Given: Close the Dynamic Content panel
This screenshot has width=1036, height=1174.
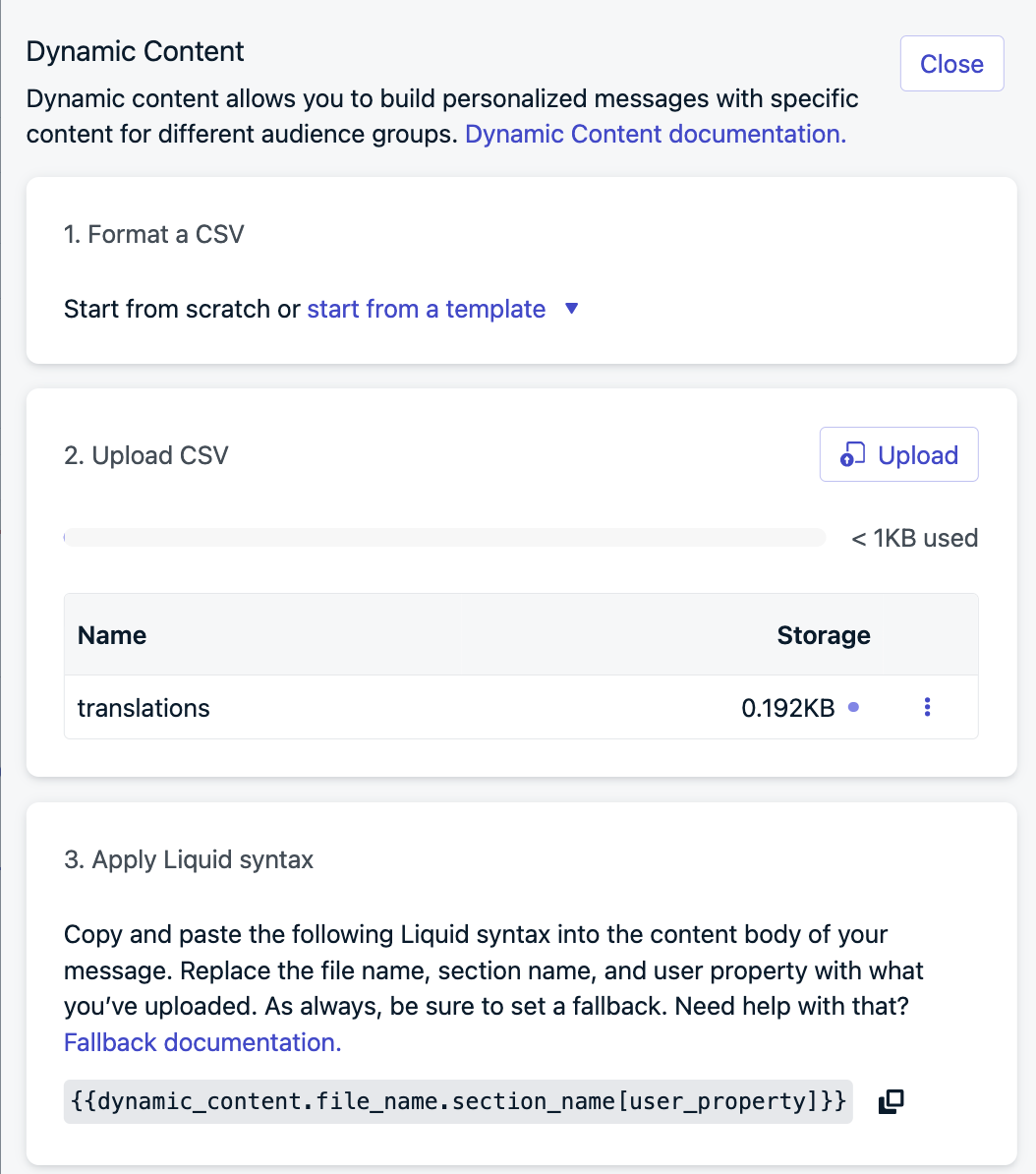Looking at the screenshot, I should coord(951,64).
